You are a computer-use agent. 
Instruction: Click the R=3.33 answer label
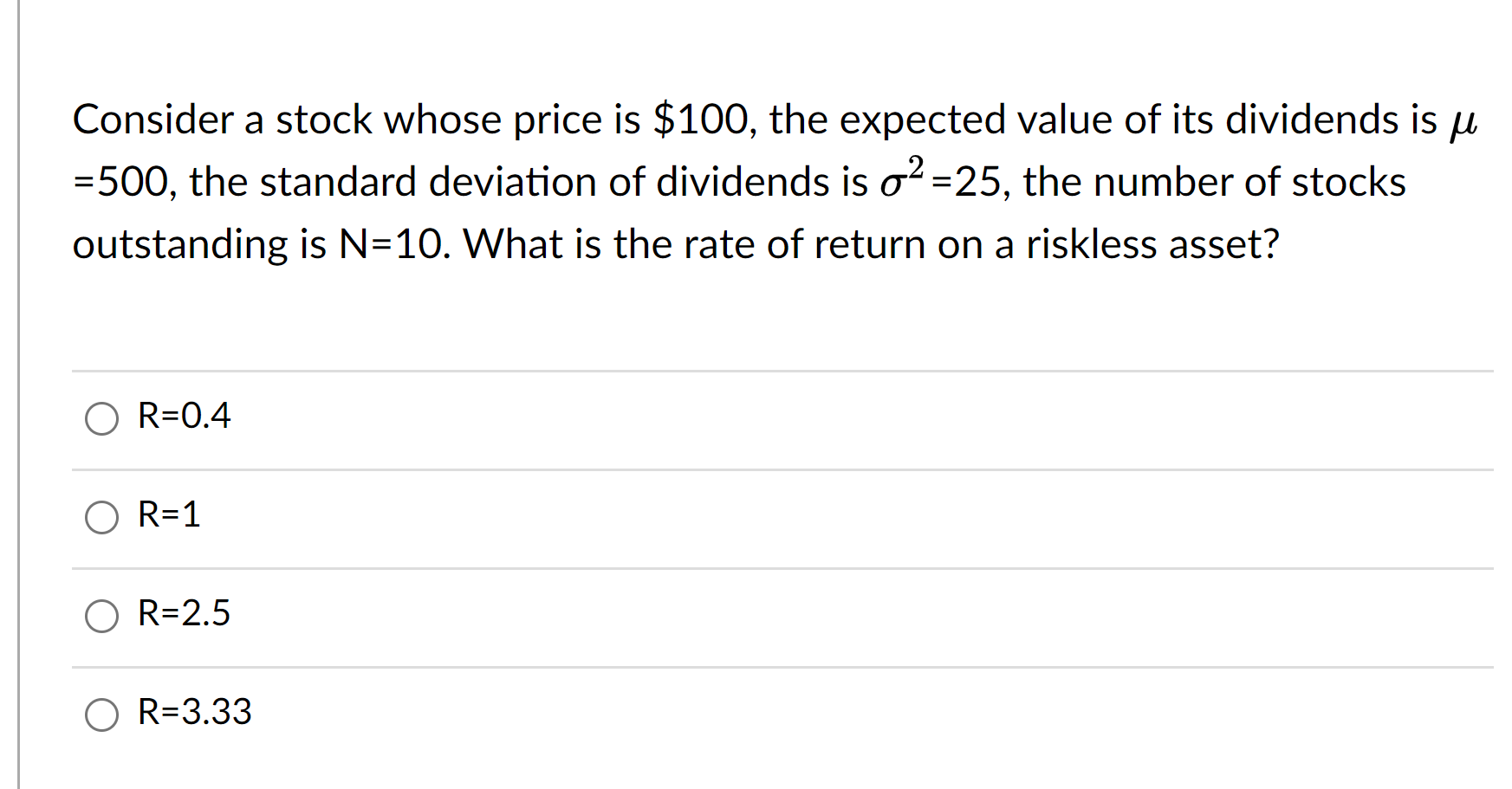(x=192, y=713)
